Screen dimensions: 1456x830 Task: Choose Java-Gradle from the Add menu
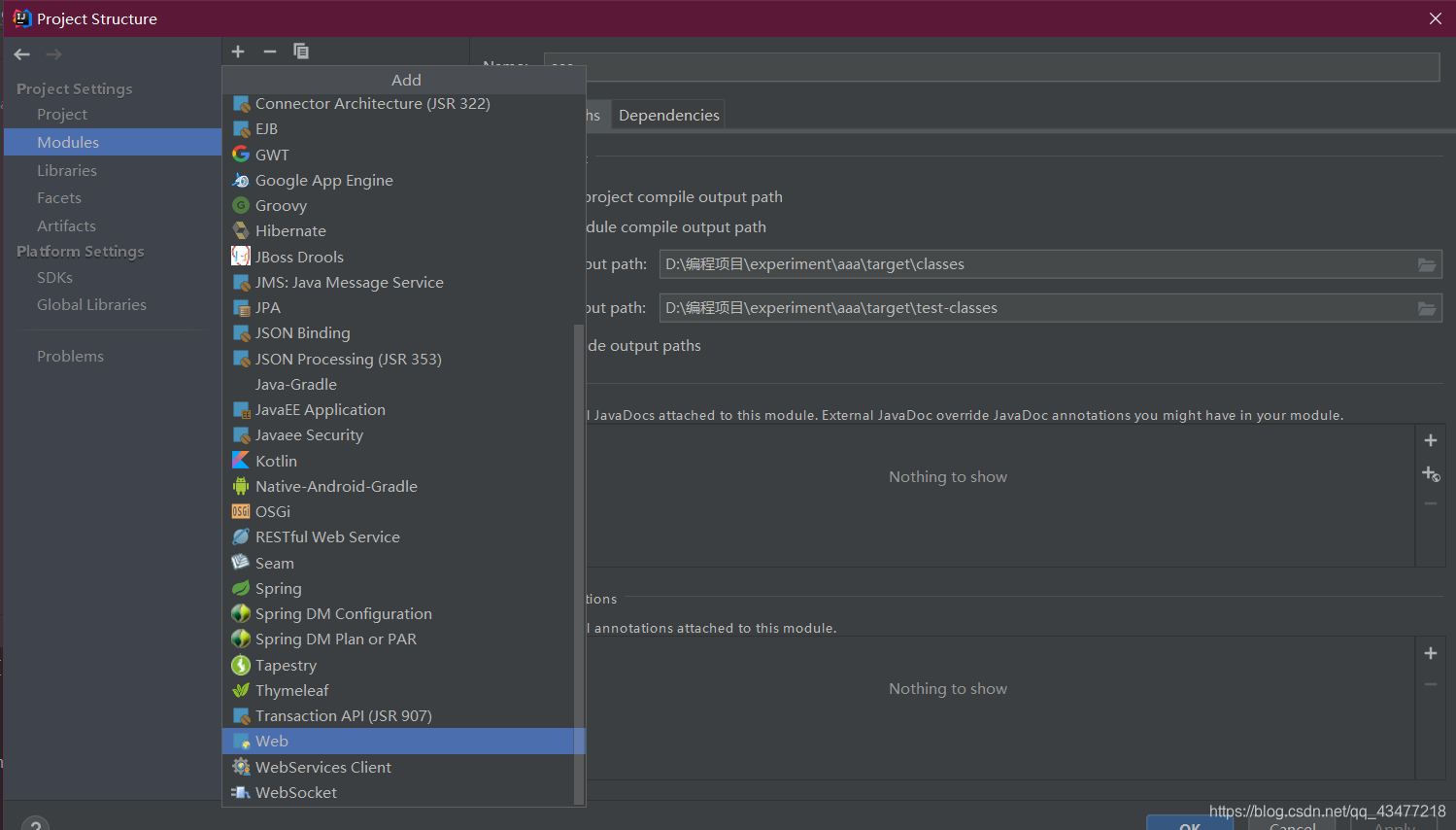click(399, 384)
